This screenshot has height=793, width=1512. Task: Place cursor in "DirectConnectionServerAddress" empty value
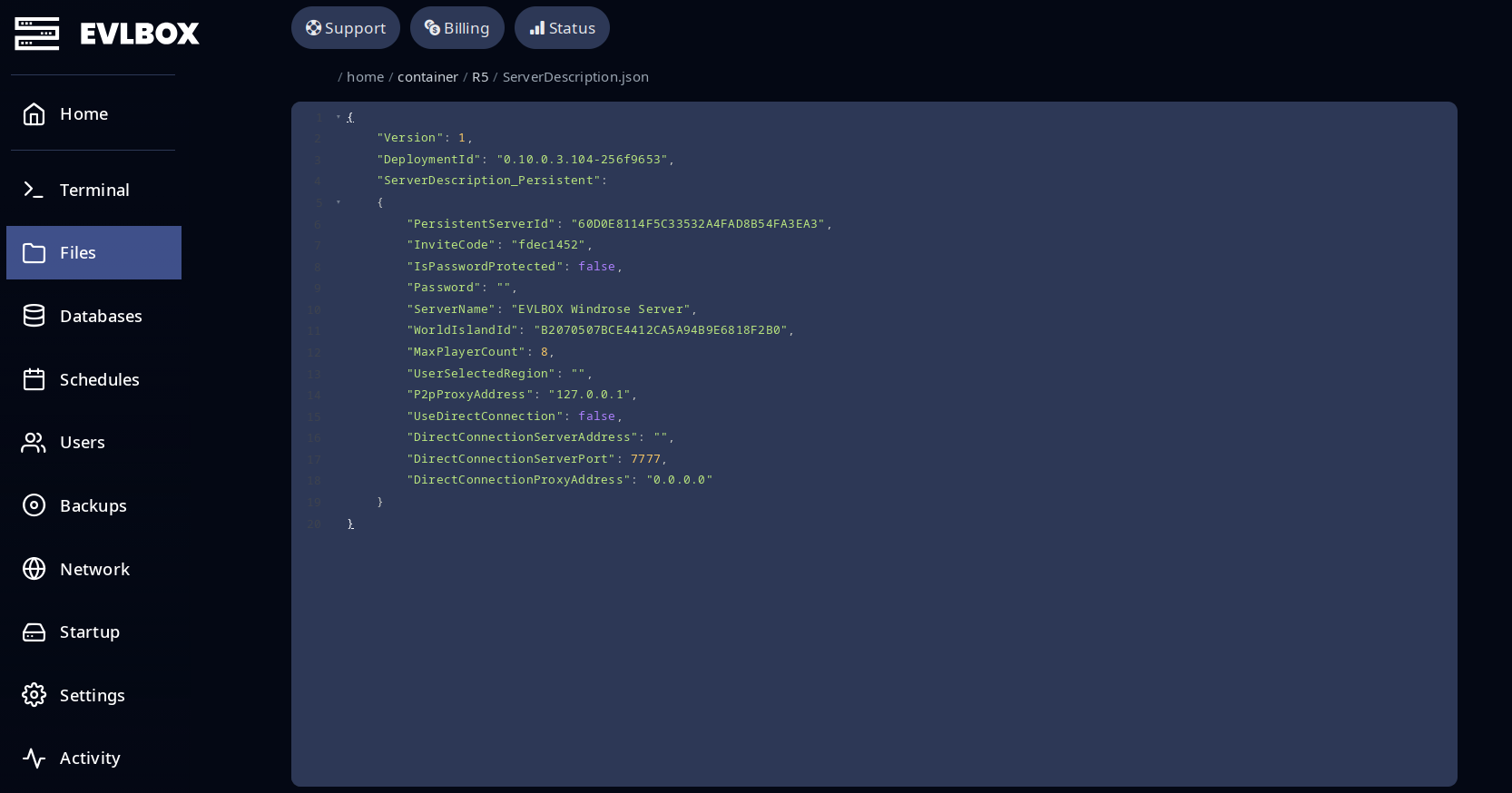point(661,437)
